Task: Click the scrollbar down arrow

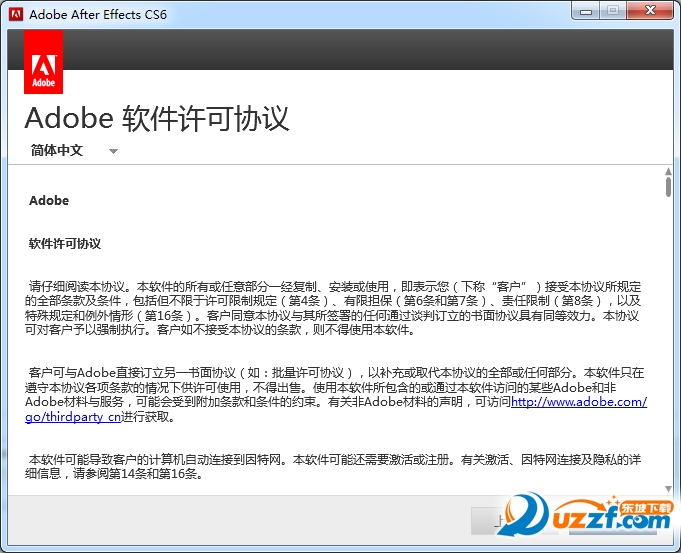Action: (668, 489)
